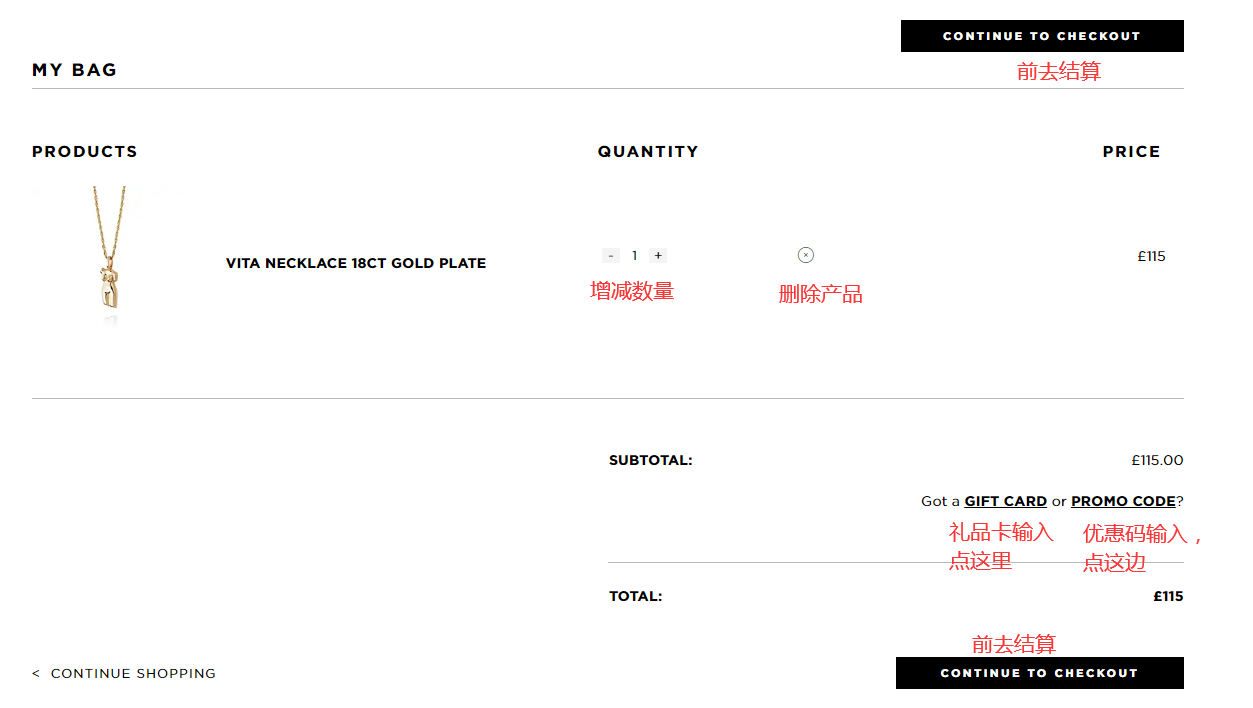Click the PRODUCTS column header
The image size is (1253, 708).
(x=85, y=152)
